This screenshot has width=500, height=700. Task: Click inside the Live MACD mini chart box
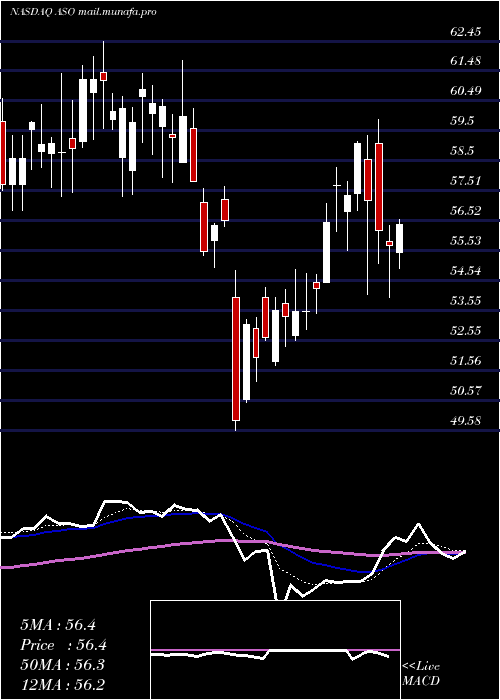[275, 650]
